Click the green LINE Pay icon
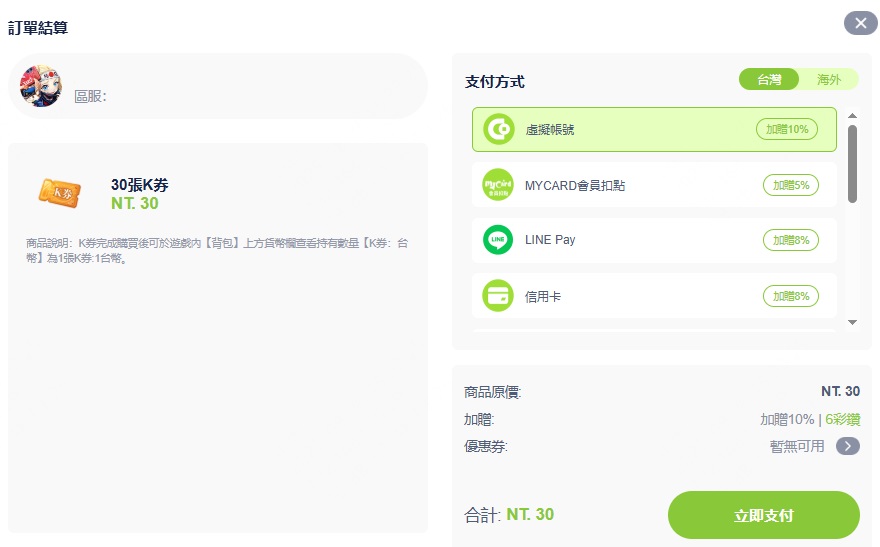880x547 pixels. (x=498, y=240)
